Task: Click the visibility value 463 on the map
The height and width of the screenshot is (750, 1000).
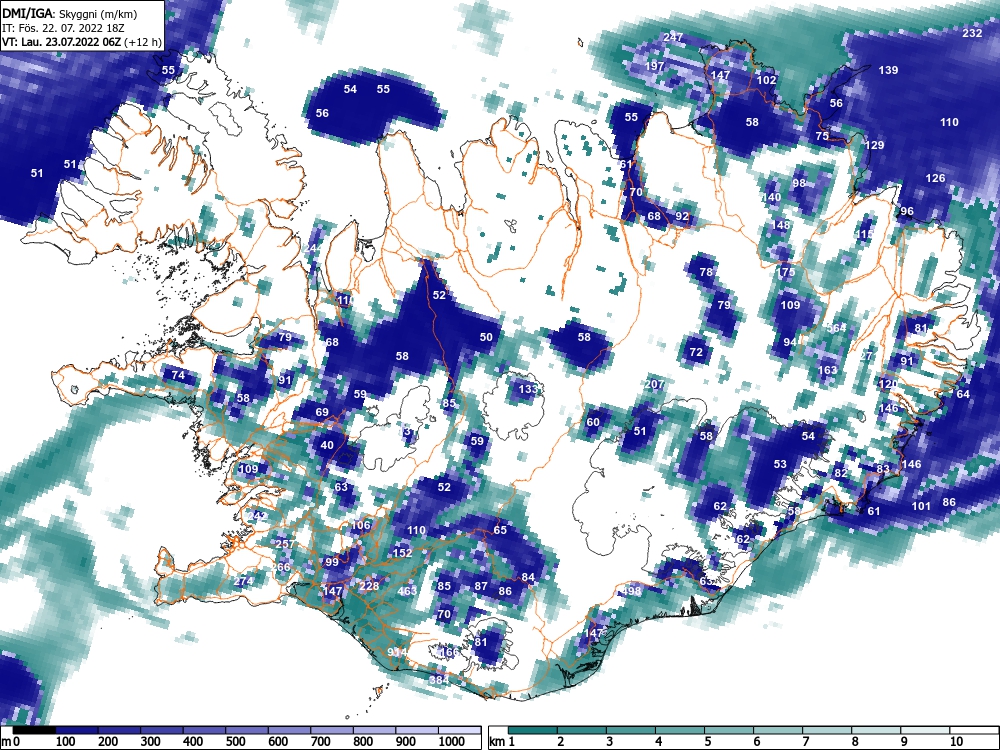Action: point(407,591)
